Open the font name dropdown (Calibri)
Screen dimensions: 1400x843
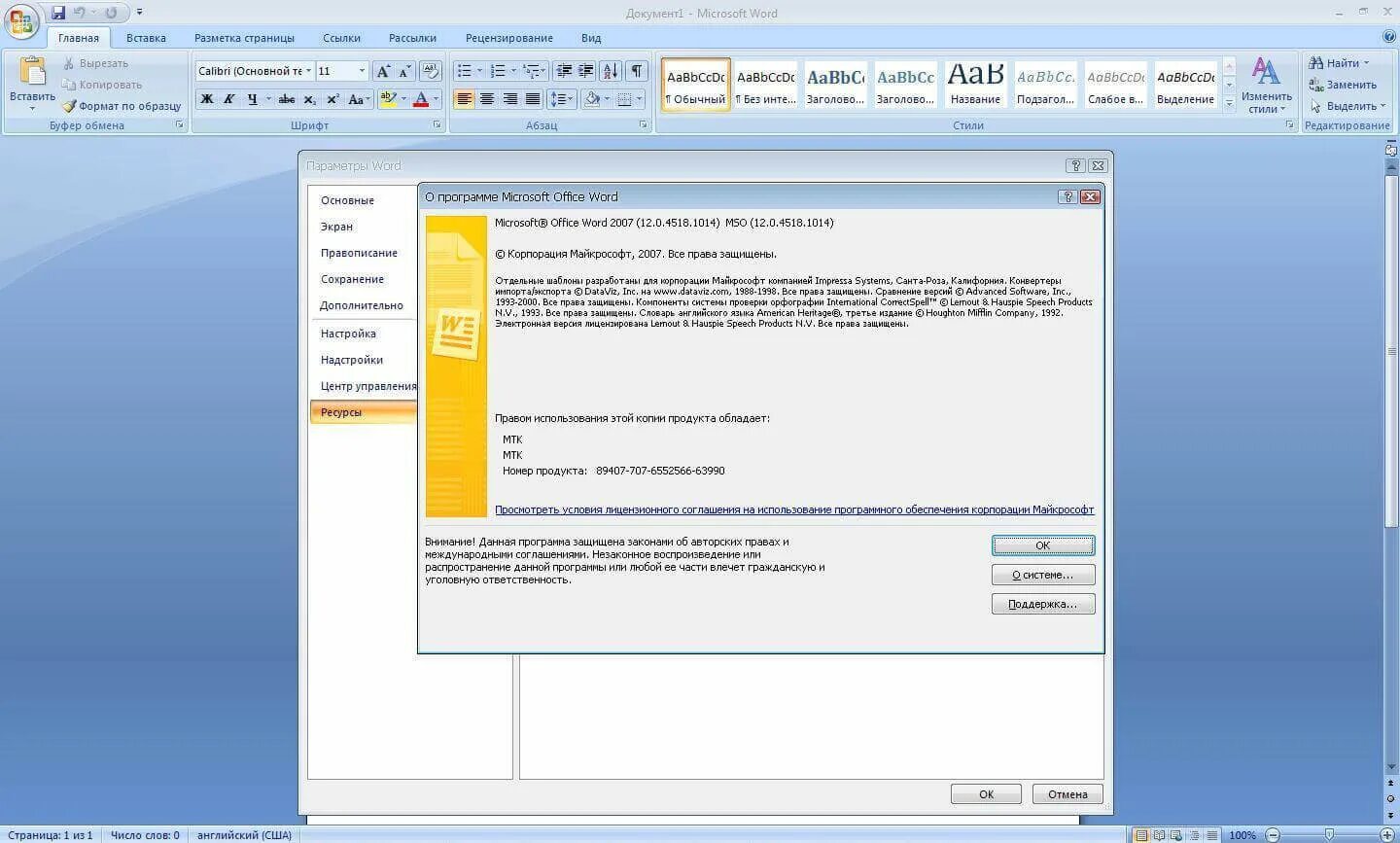pos(309,71)
